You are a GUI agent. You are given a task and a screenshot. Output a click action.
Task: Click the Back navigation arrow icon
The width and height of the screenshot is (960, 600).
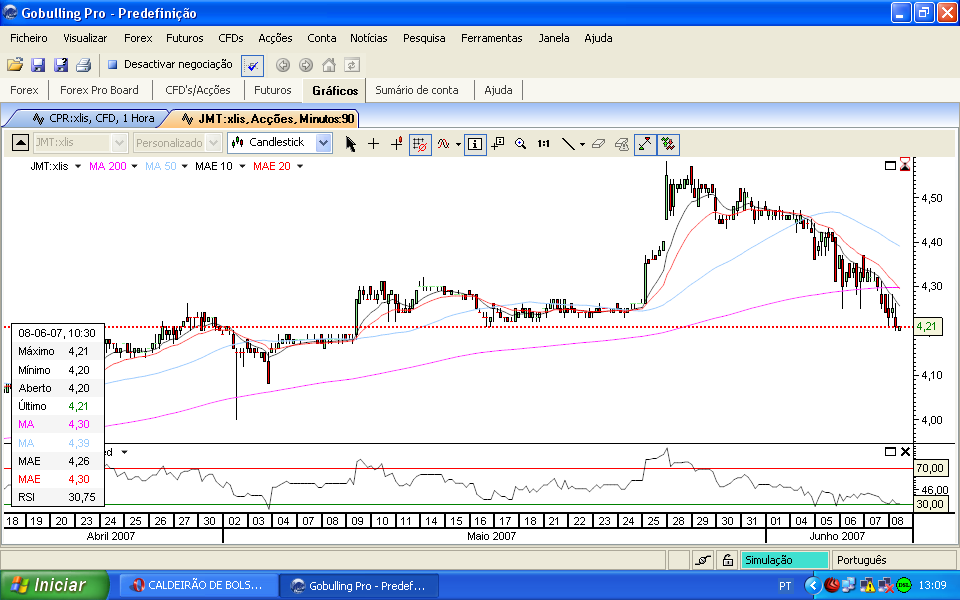[282, 65]
